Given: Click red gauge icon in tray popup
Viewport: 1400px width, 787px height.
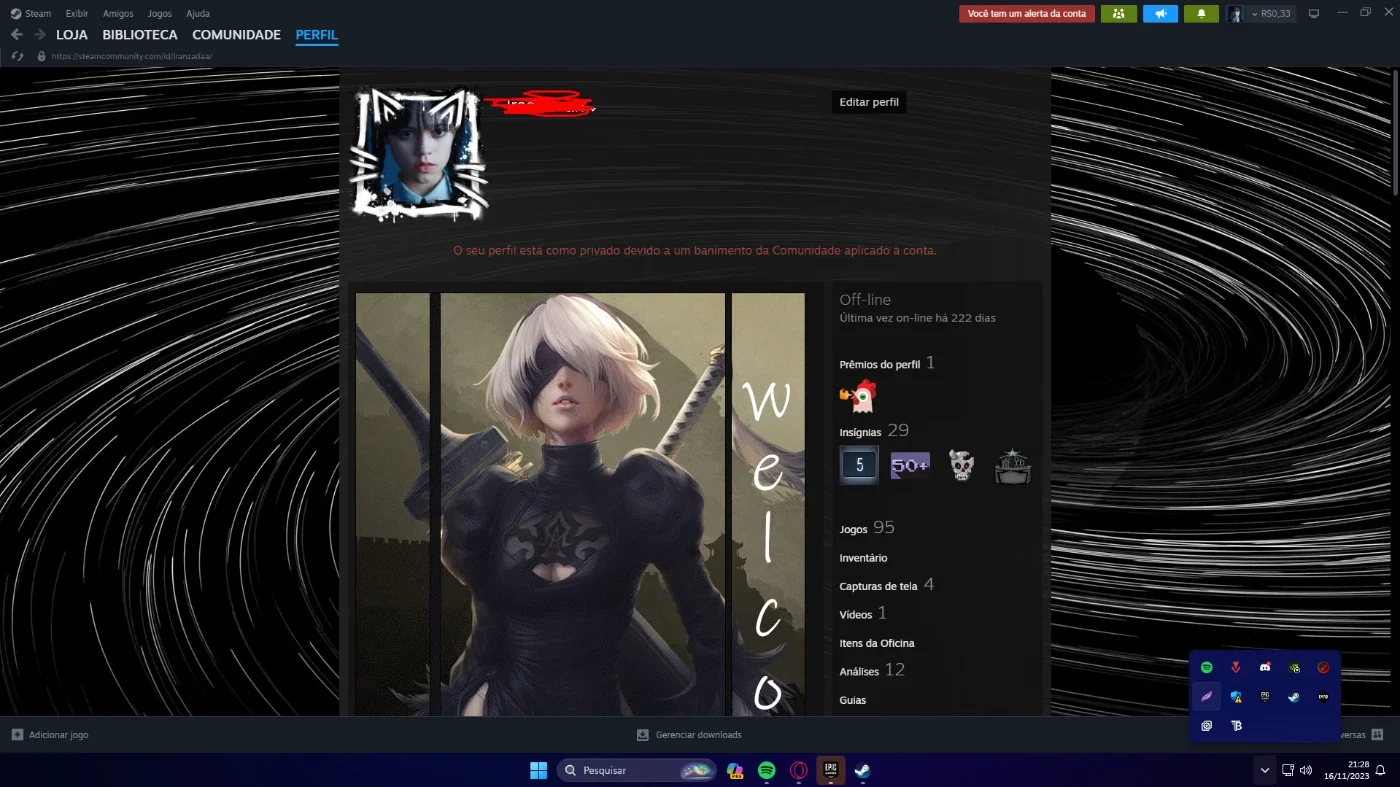Looking at the screenshot, I should [1323, 667].
